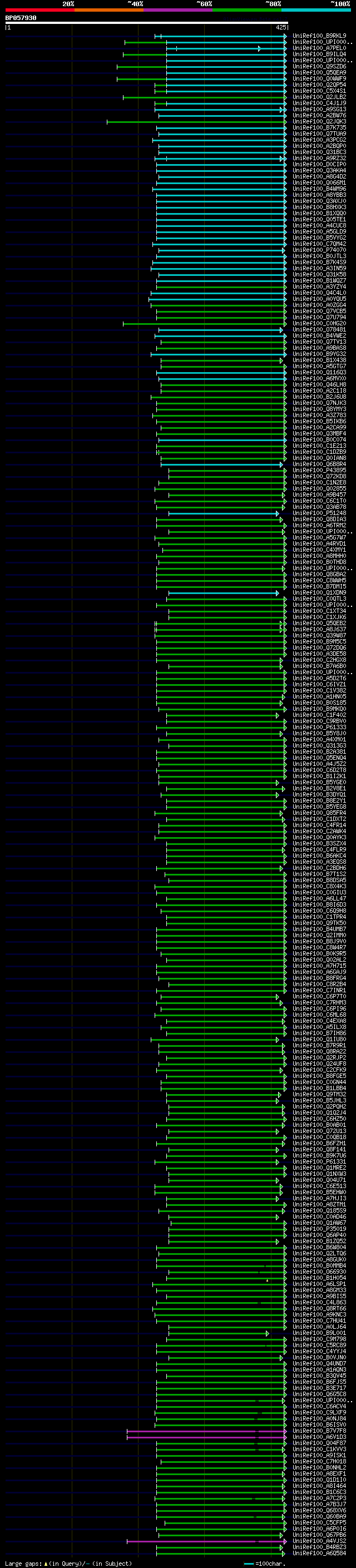Viewport: 356px width, 1568px height.
Task: Click the UniRef100_B7K735 label
Action: point(319,128)
